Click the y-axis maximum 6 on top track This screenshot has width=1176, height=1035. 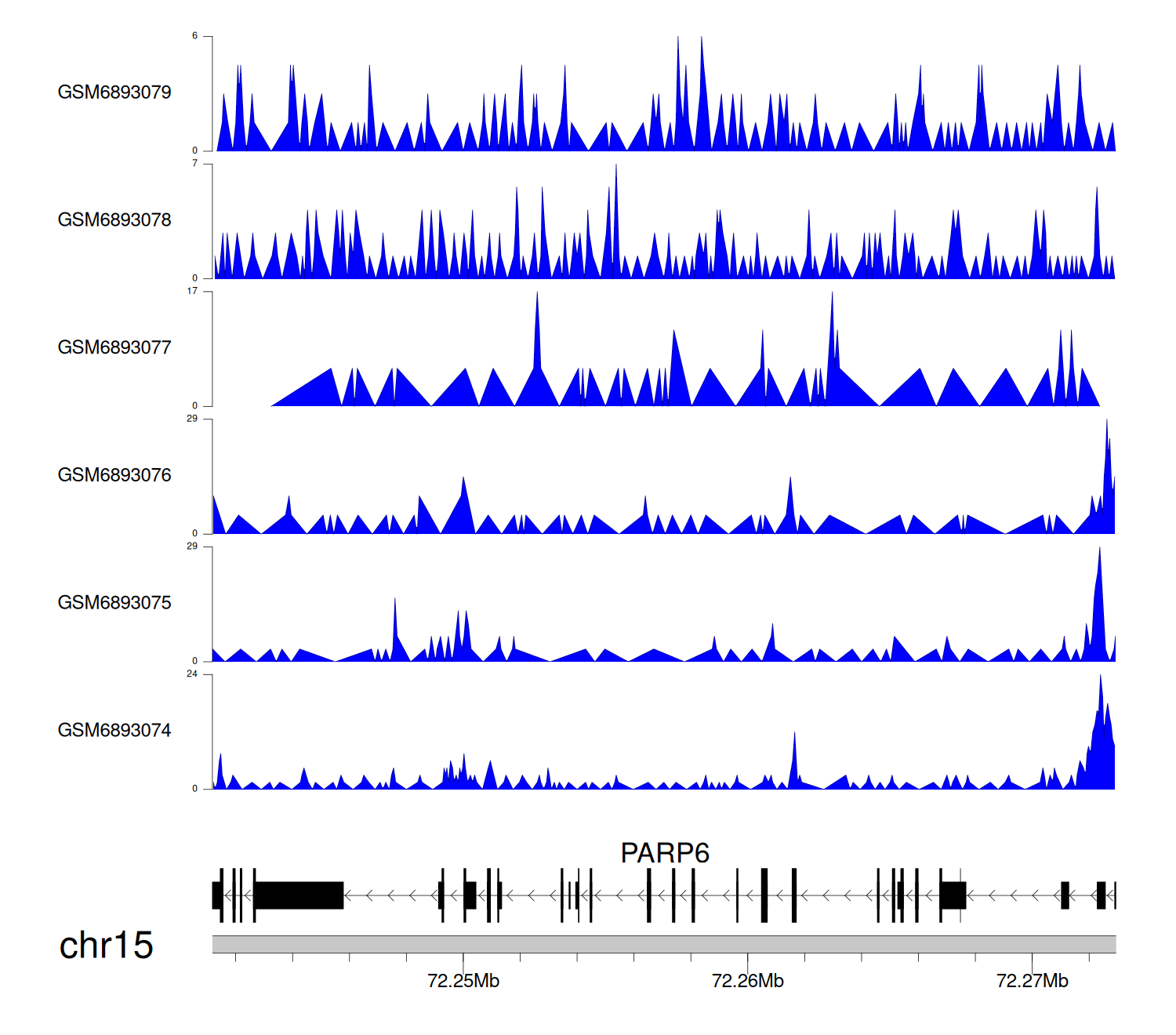point(195,36)
